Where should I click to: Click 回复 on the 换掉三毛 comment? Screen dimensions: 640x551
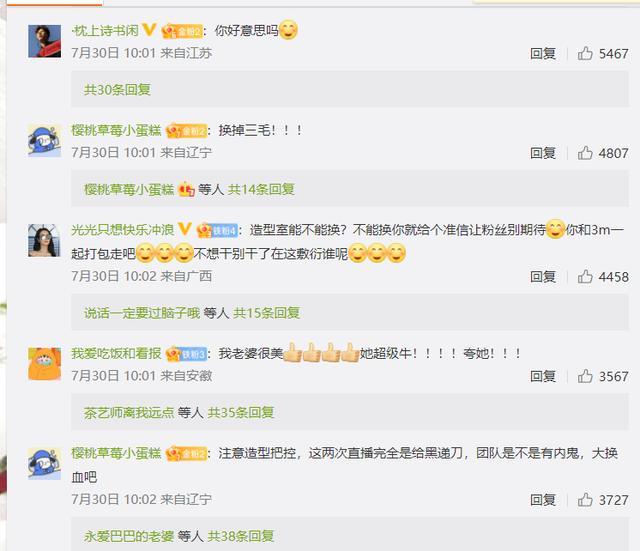[x=543, y=153]
